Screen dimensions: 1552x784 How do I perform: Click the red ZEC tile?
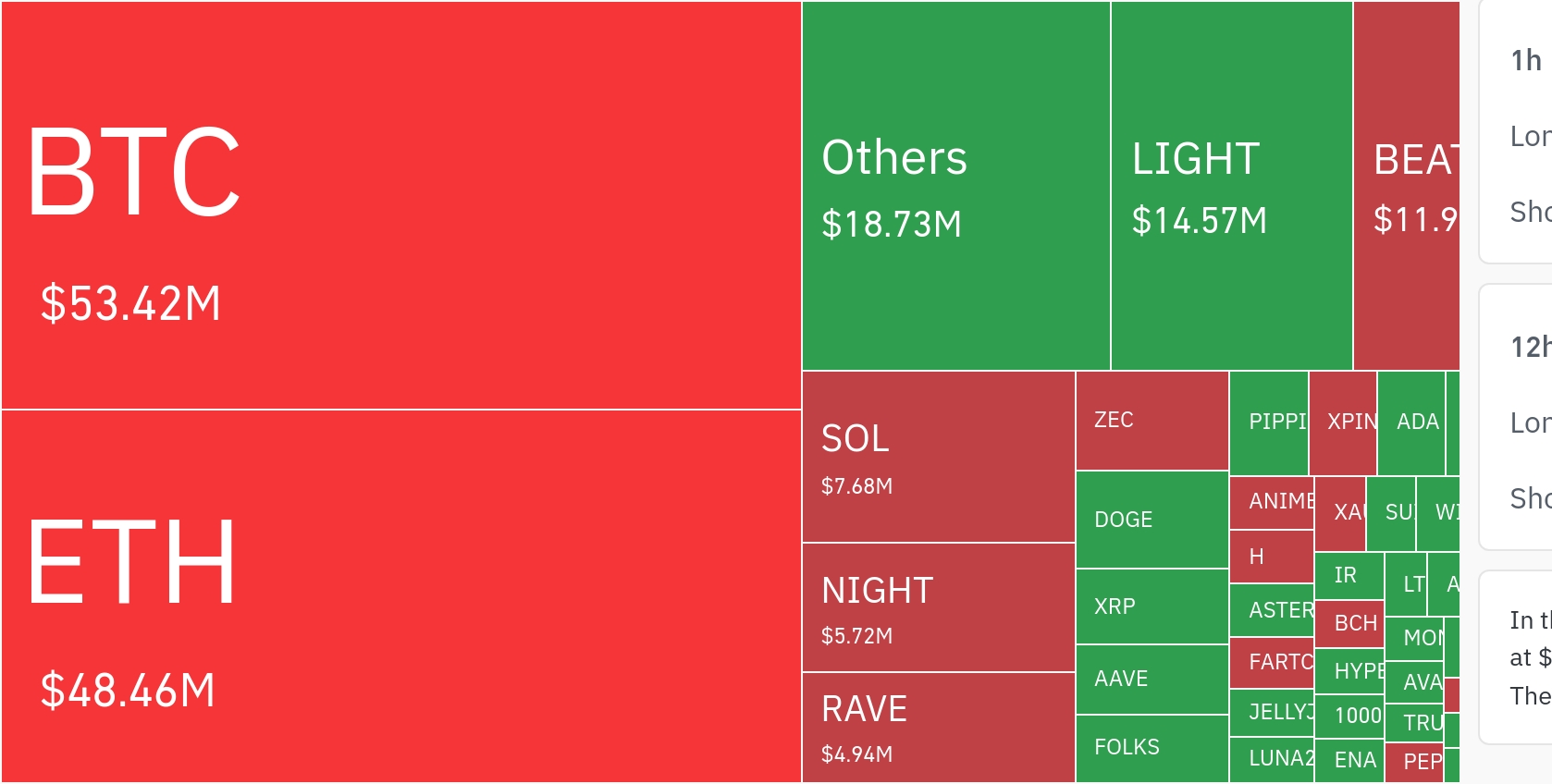point(1152,421)
